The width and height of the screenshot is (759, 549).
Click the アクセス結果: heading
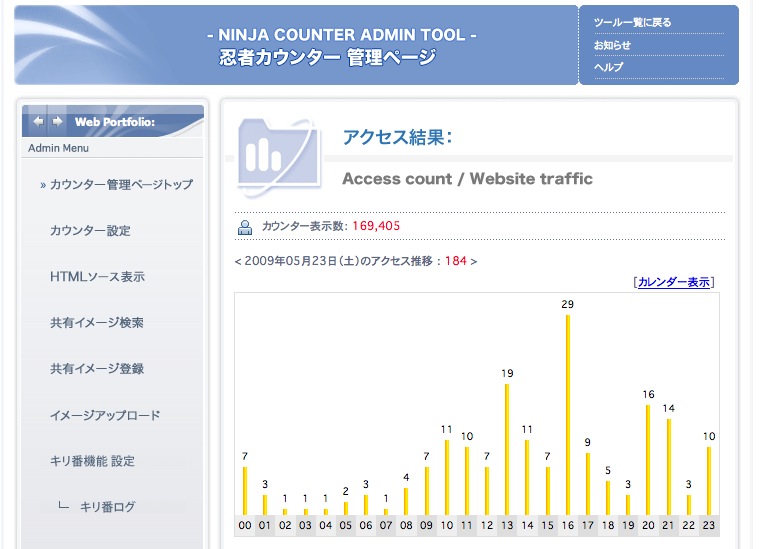click(397, 137)
